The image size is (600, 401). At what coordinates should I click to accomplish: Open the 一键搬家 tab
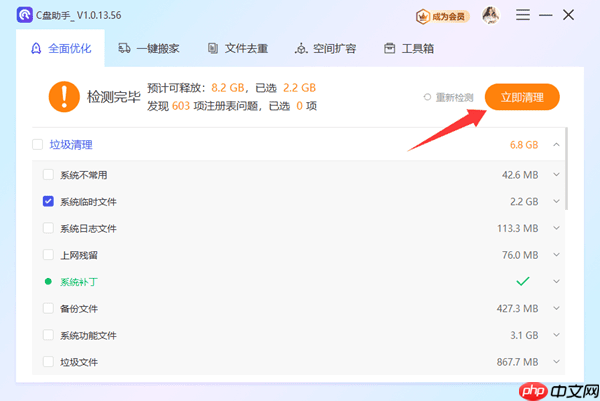tap(148, 48)
